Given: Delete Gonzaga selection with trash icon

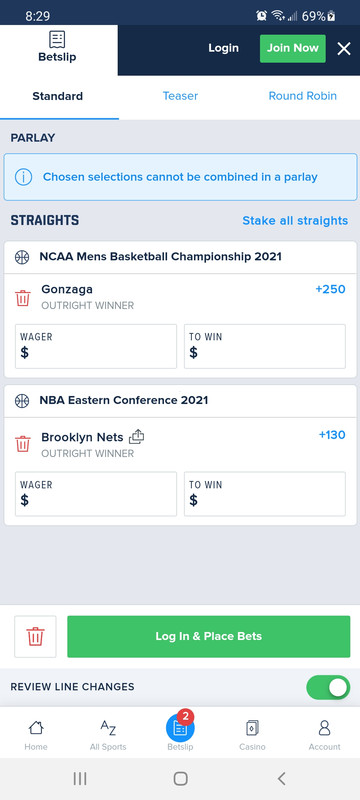Looking at the screenshot, I should click(23, 298).
